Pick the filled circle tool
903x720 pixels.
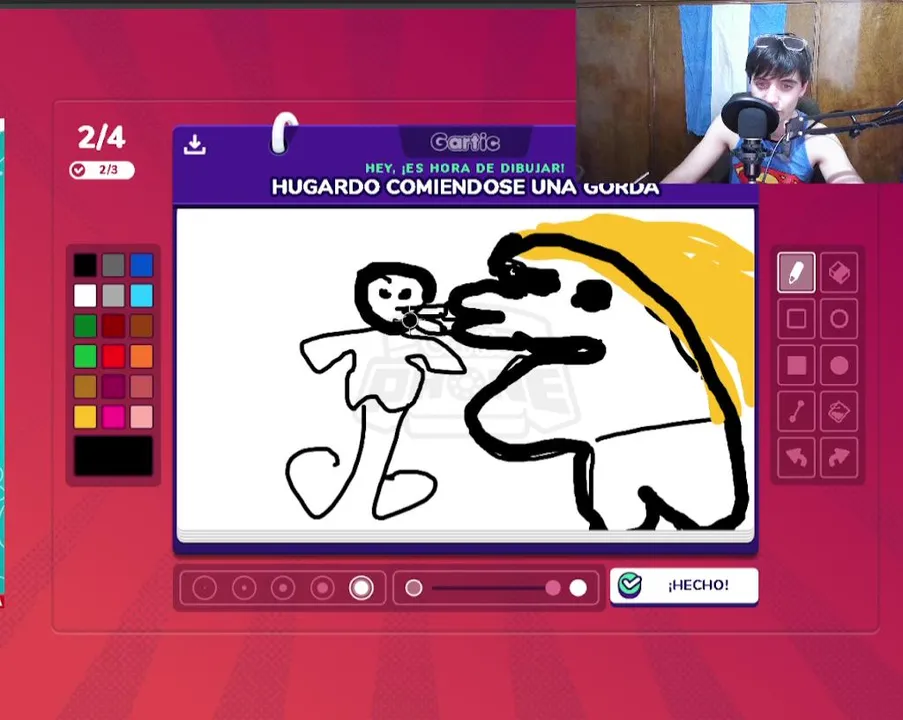coord(838,365)
